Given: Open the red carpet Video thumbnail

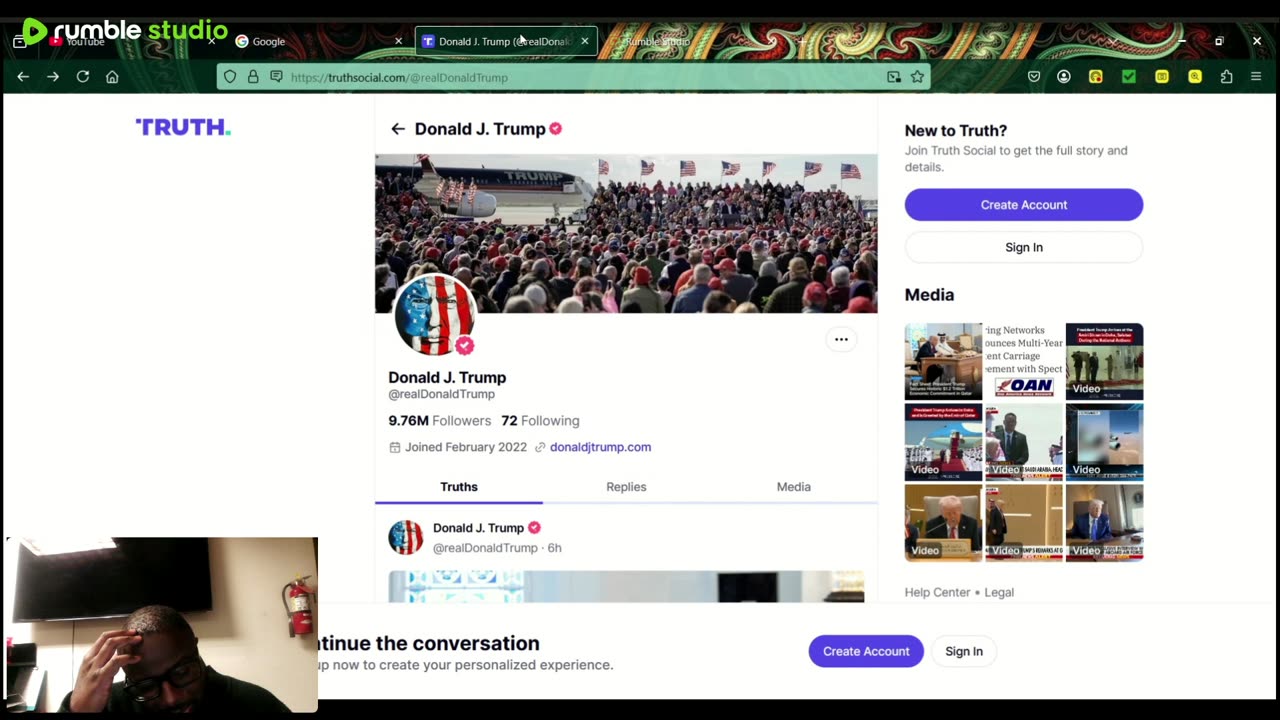Looking at the screenshot, I should tap(943, 442).
